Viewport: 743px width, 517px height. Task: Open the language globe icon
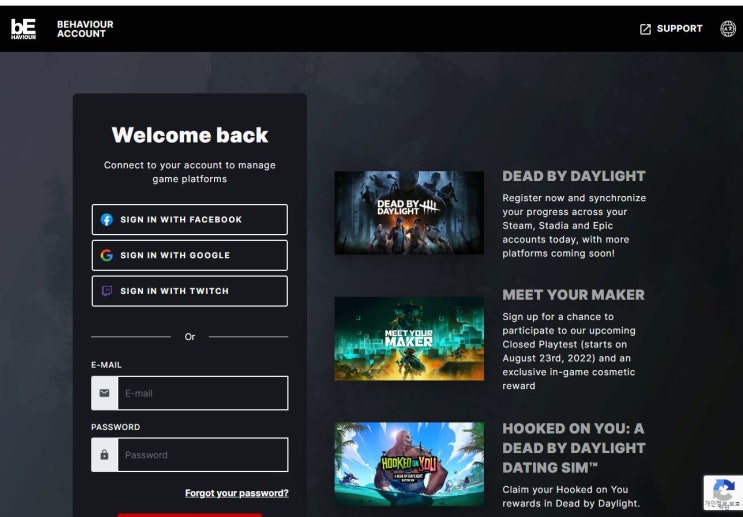(x=728, y=29)
